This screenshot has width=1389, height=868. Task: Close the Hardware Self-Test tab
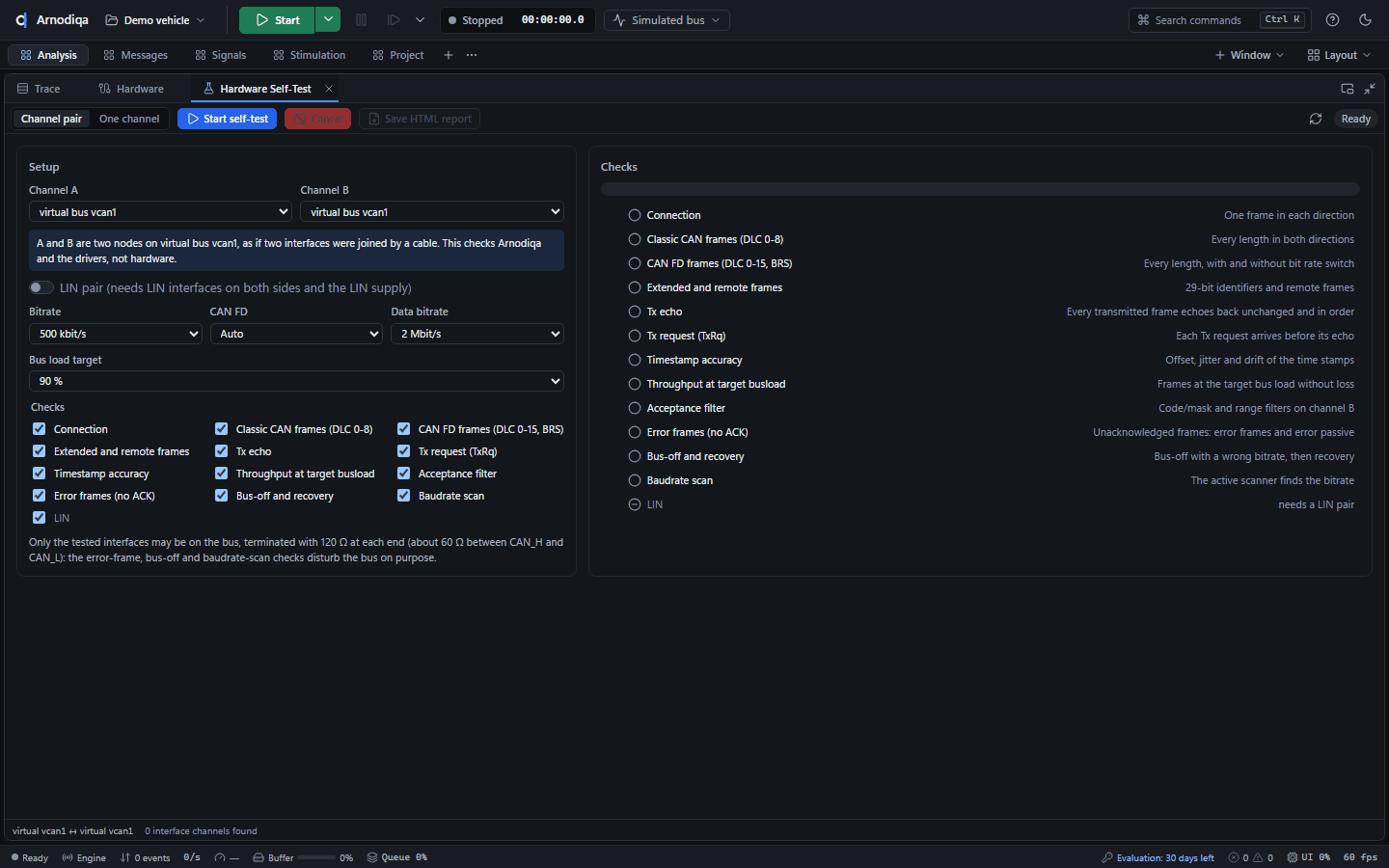coord(329,89)
